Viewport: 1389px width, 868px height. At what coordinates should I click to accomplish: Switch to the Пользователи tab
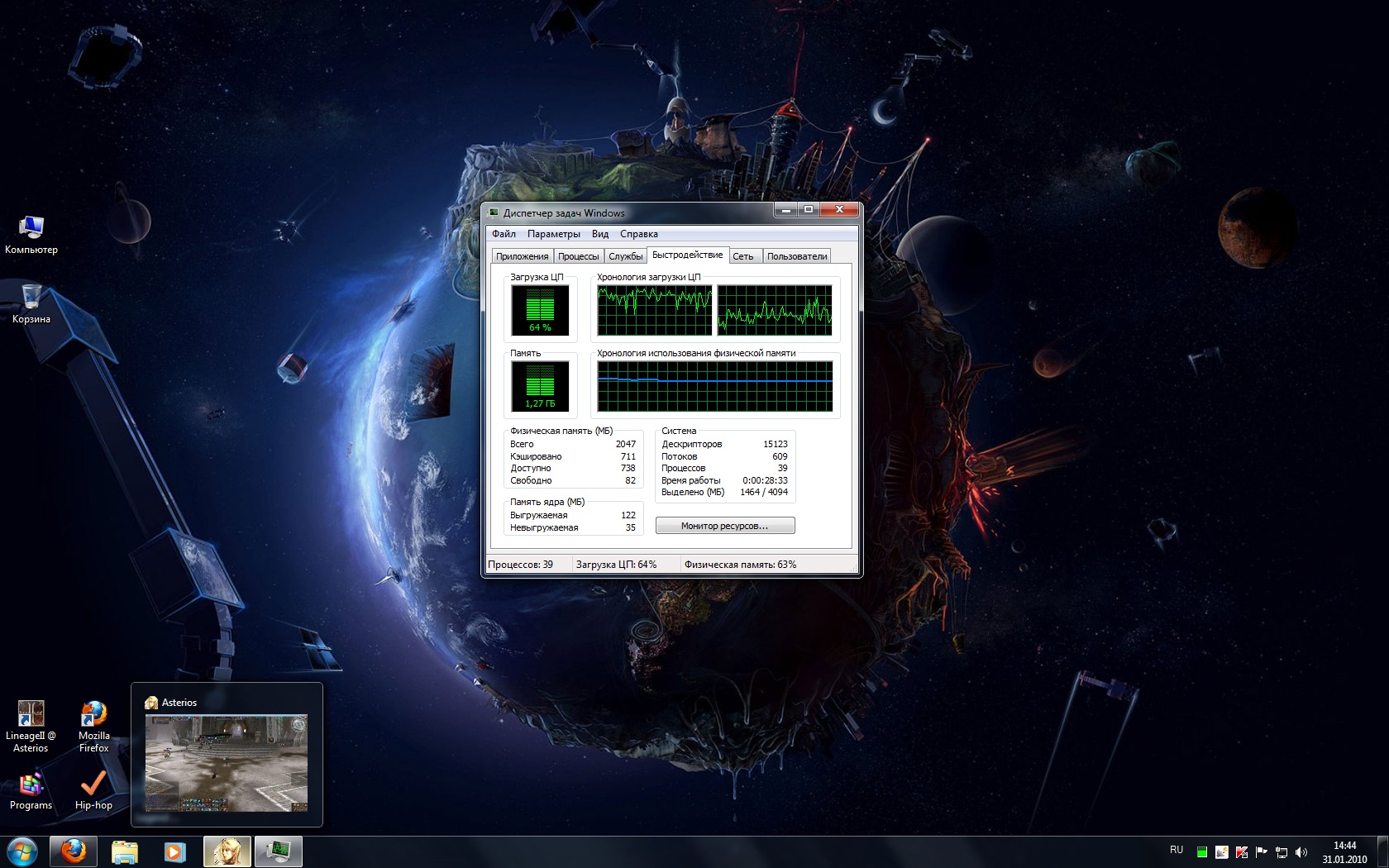(x=797, y=256)
